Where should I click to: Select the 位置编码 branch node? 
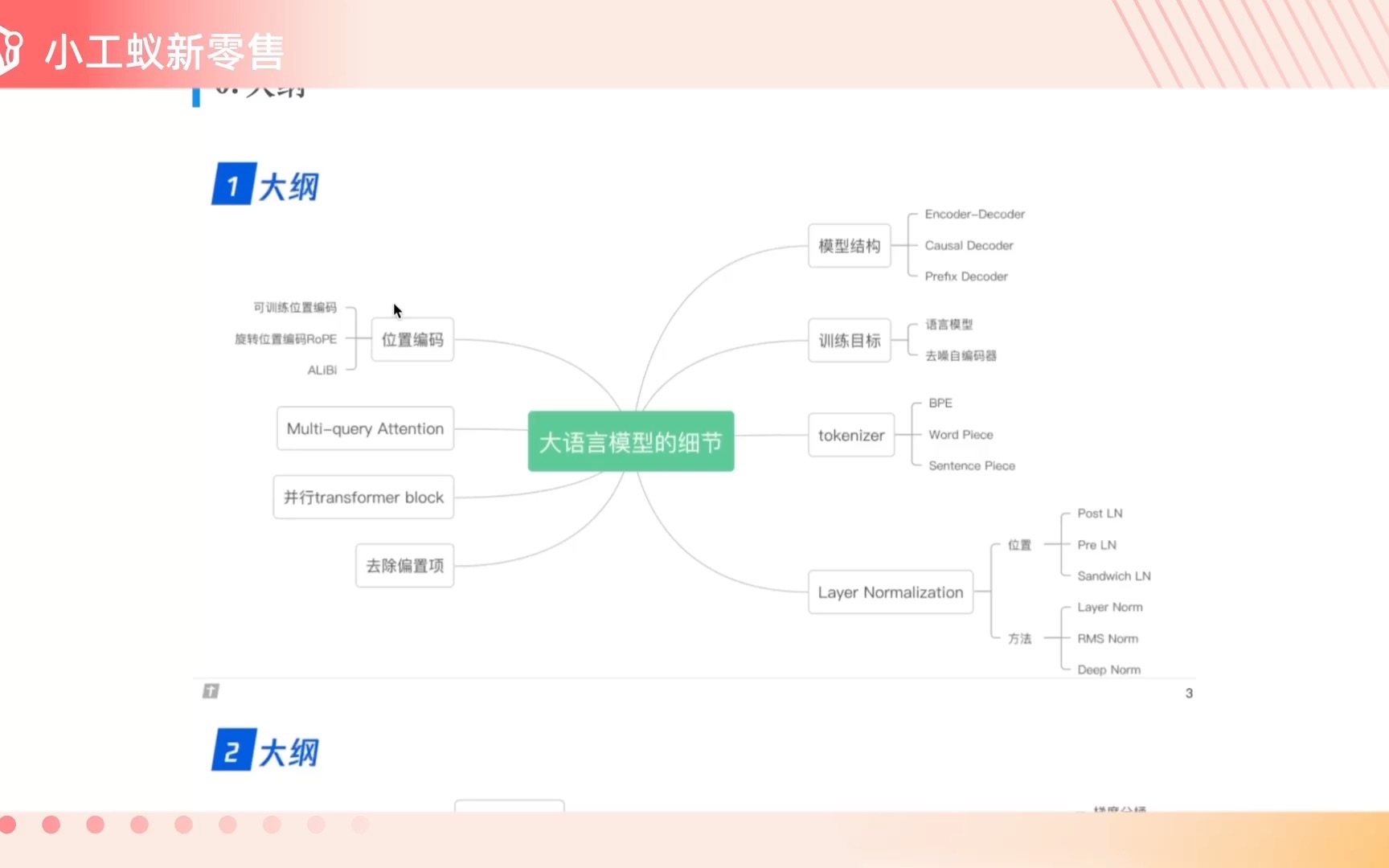pyautogui.click(x=412, y=339)
